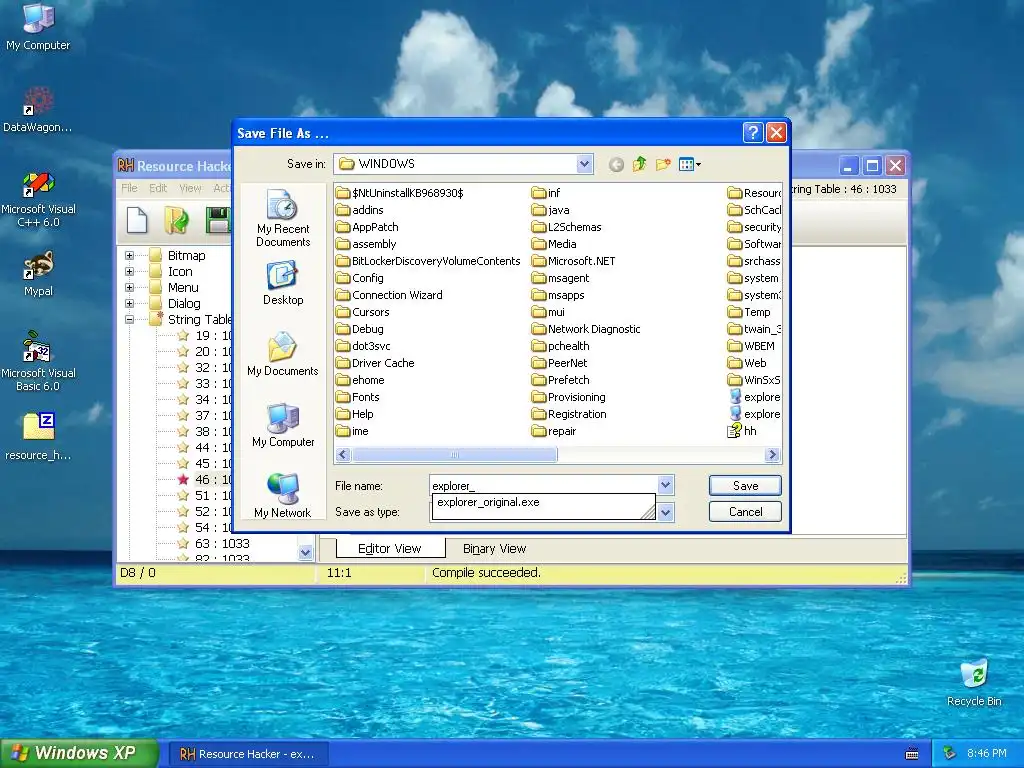Viewport: 1024px width, 768px height.
Task: Select the Driver Cache folder
Action: pyautogui.click(x=375, y=363)
